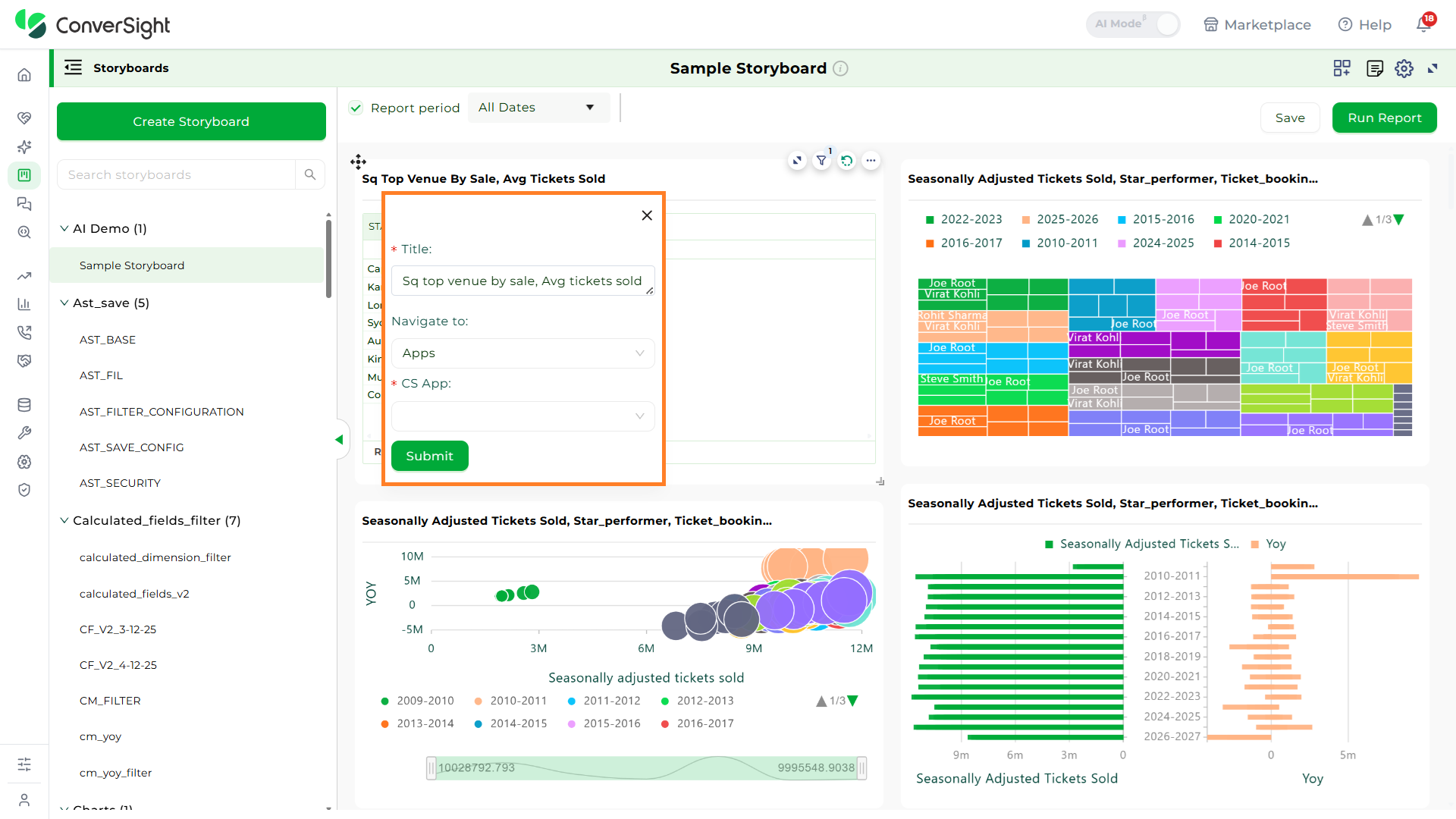This screenshot has height=819, width=1456.
Task: Open Marketplace in the top bar
Action: pyautogui.click(x=1257, y=24)
